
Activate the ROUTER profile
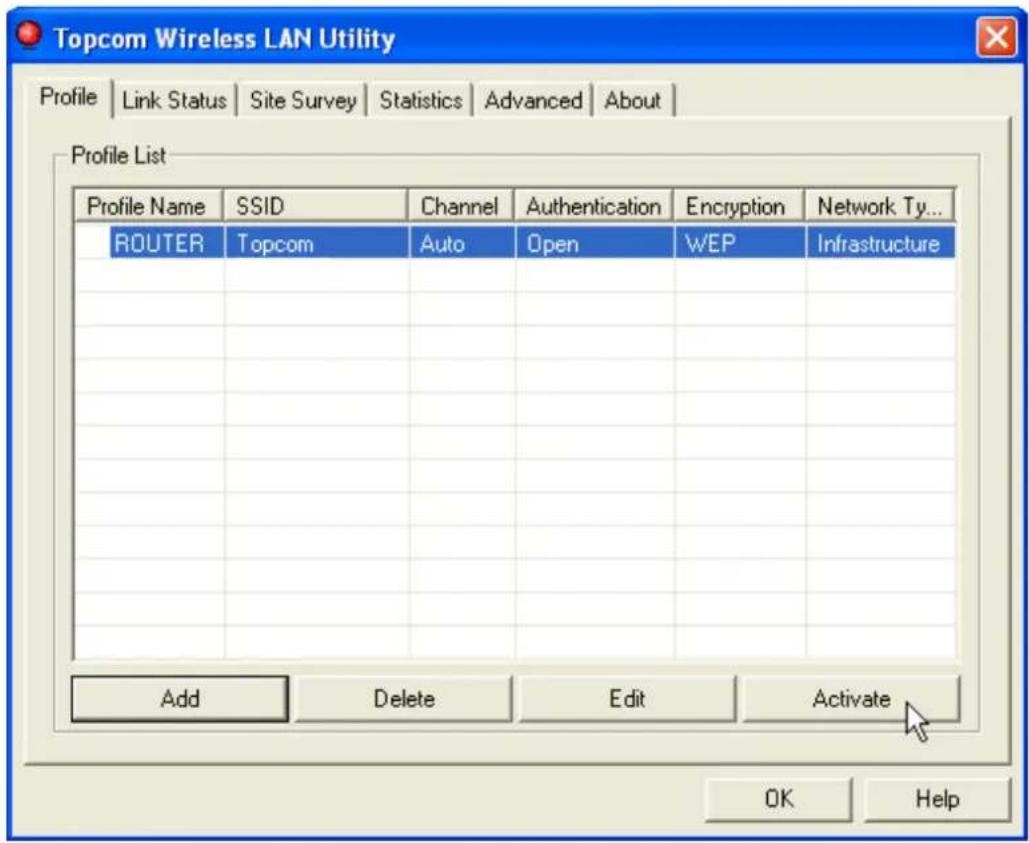tap(851, 699)
